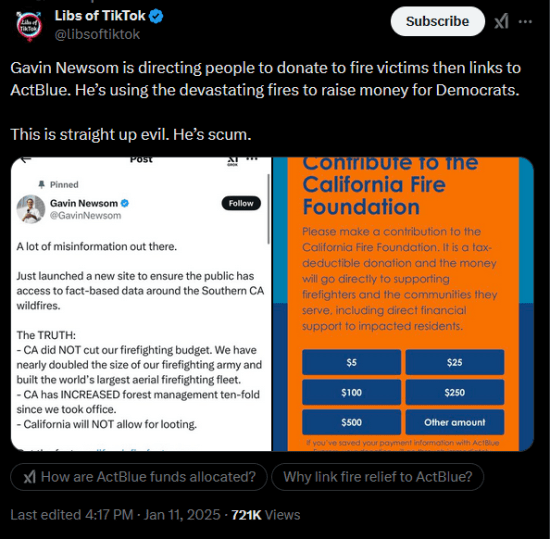Click the pinned pushpin icon above Gavin Newsom
550x539 pixels.
(x=42, y=184)
